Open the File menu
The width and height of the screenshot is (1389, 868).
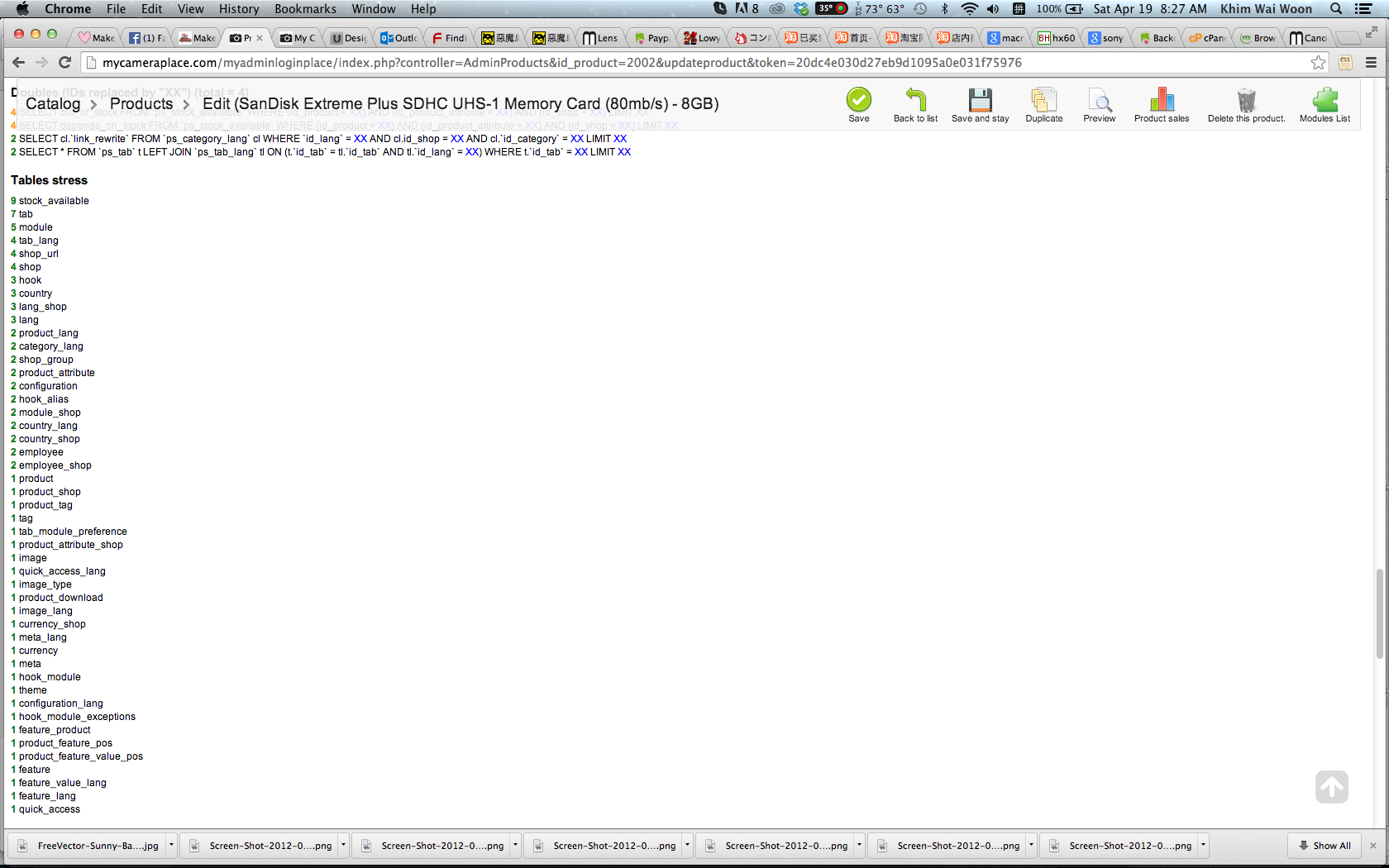[x=116, y=9]
